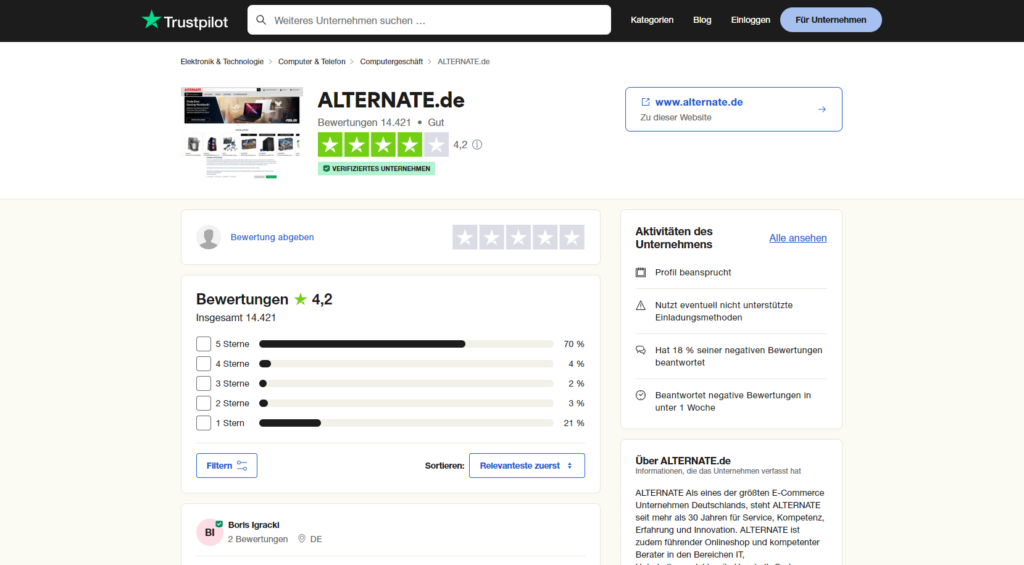The image size is (1024, 565).
Task: Click the Trustpilot star logo
Action: point(151,20)
